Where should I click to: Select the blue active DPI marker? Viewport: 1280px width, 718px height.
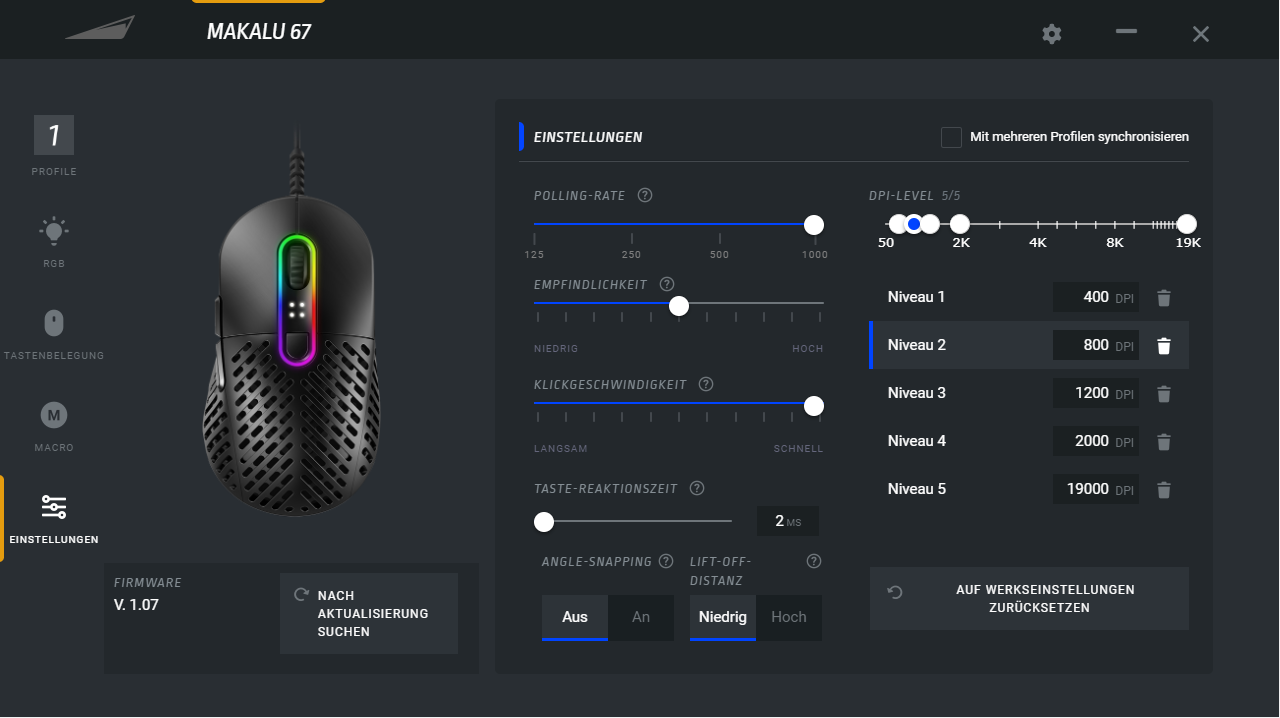914,224
